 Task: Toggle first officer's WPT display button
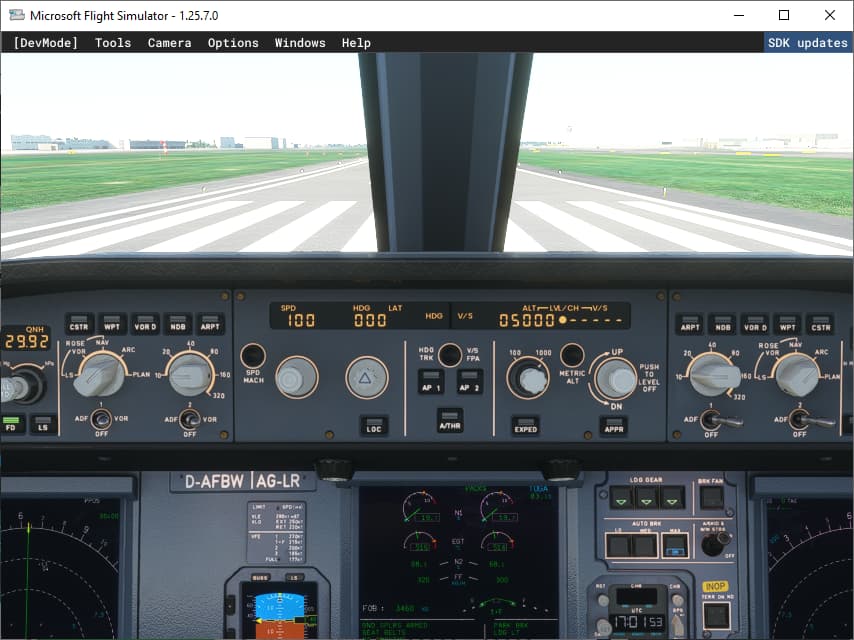pos(788,324)
